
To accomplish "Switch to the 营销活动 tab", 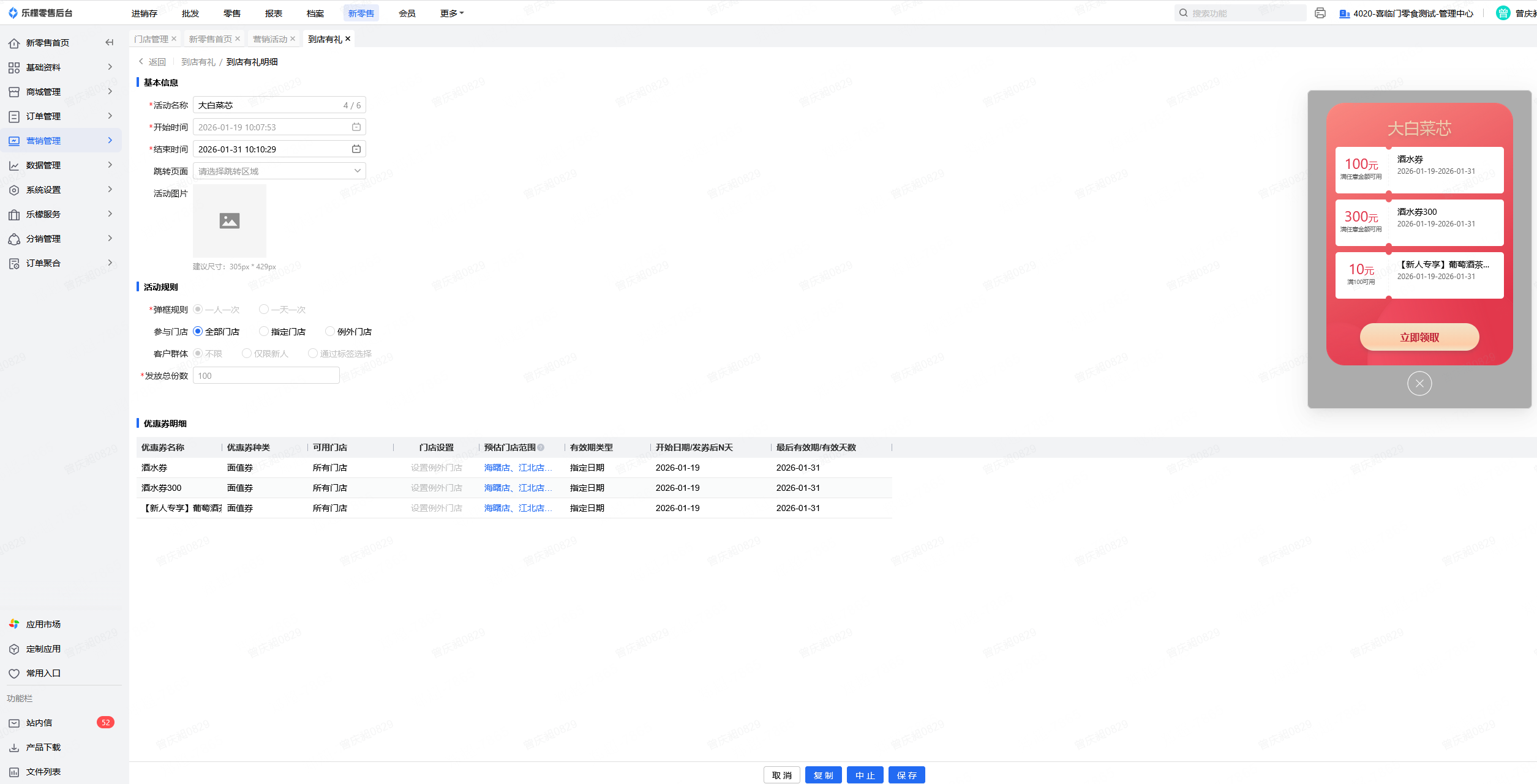I will [x=270, y=39].
